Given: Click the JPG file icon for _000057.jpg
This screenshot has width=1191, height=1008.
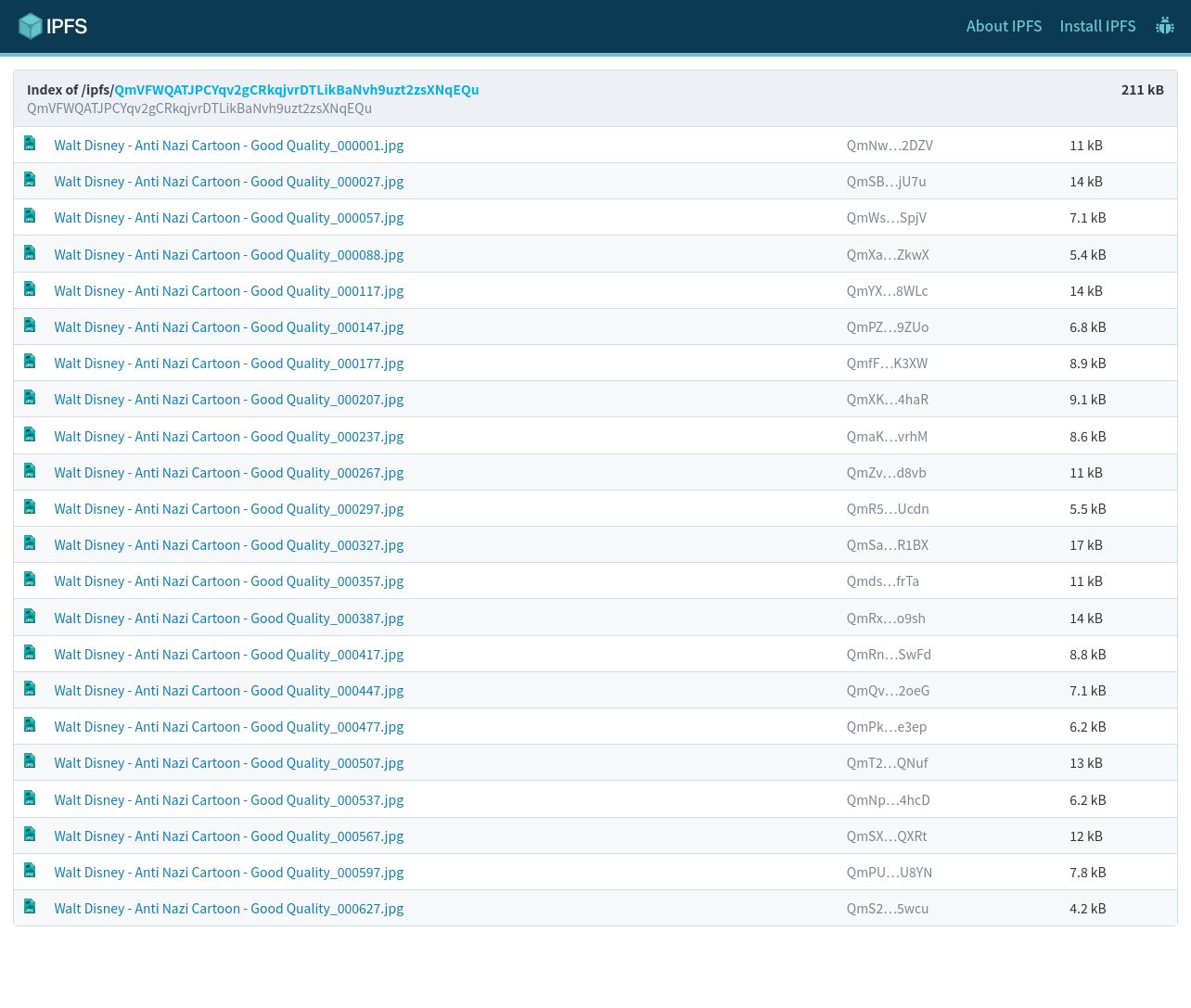Looking at the screenshot, I should [30, 216].
